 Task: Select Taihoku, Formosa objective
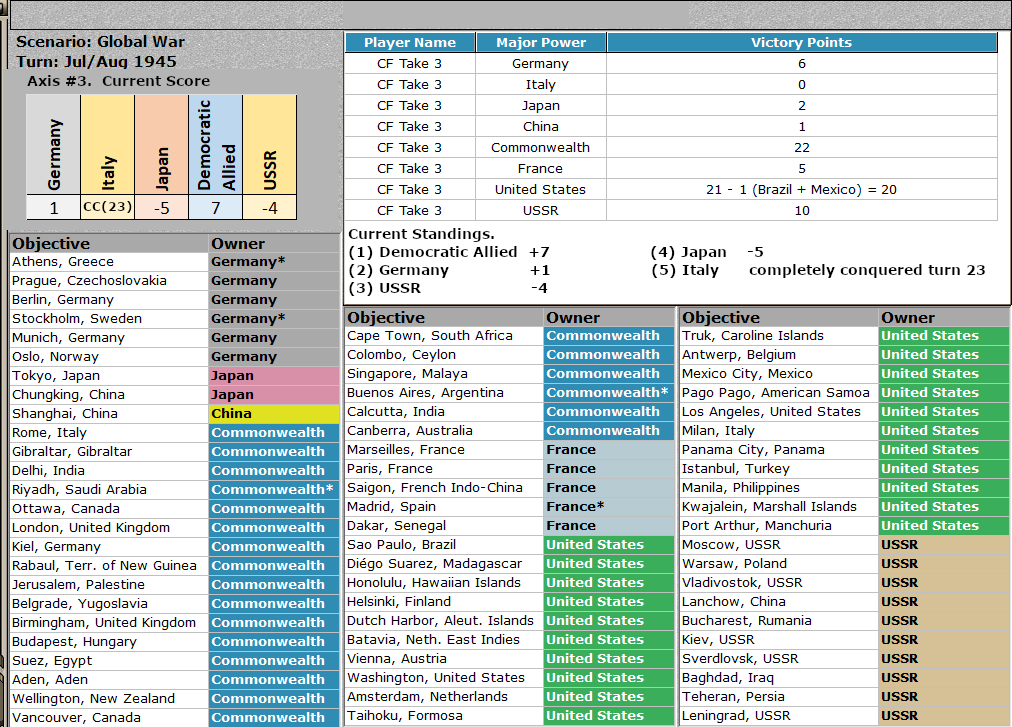(444, 715)
